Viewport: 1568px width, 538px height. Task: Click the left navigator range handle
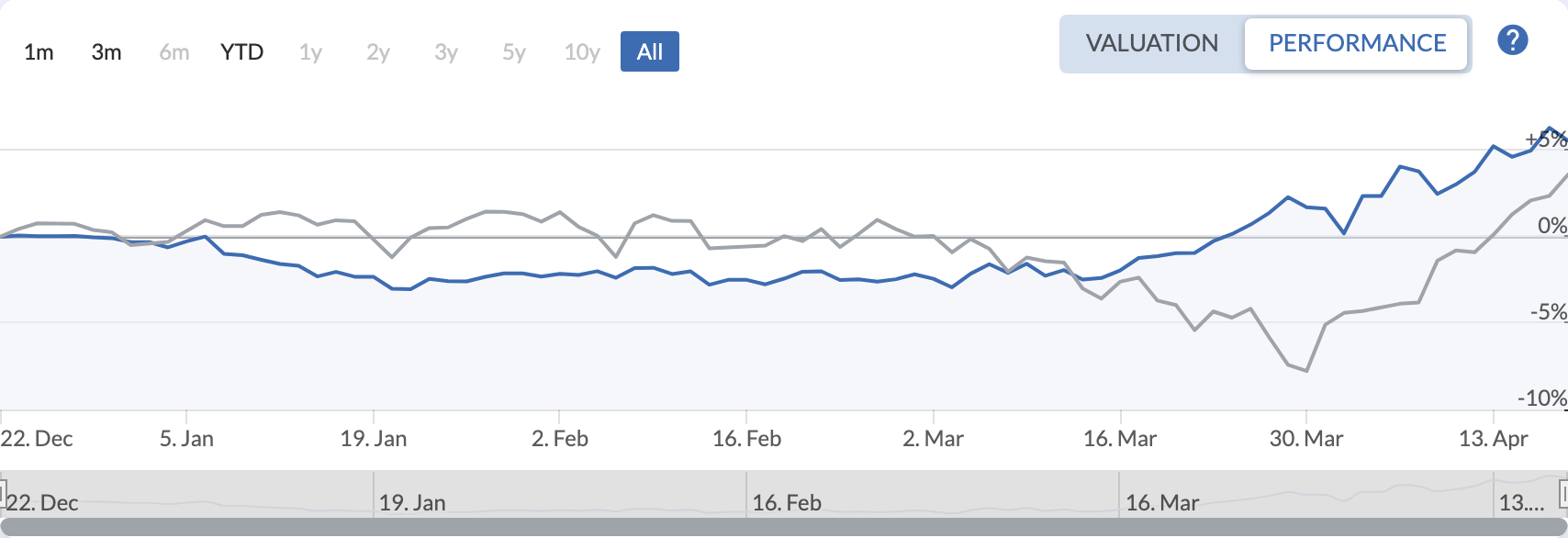pyautogui.click(x=3, y=493)
